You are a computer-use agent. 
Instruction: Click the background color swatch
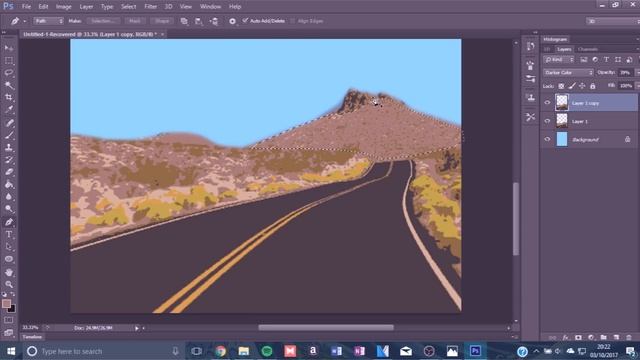12,309
